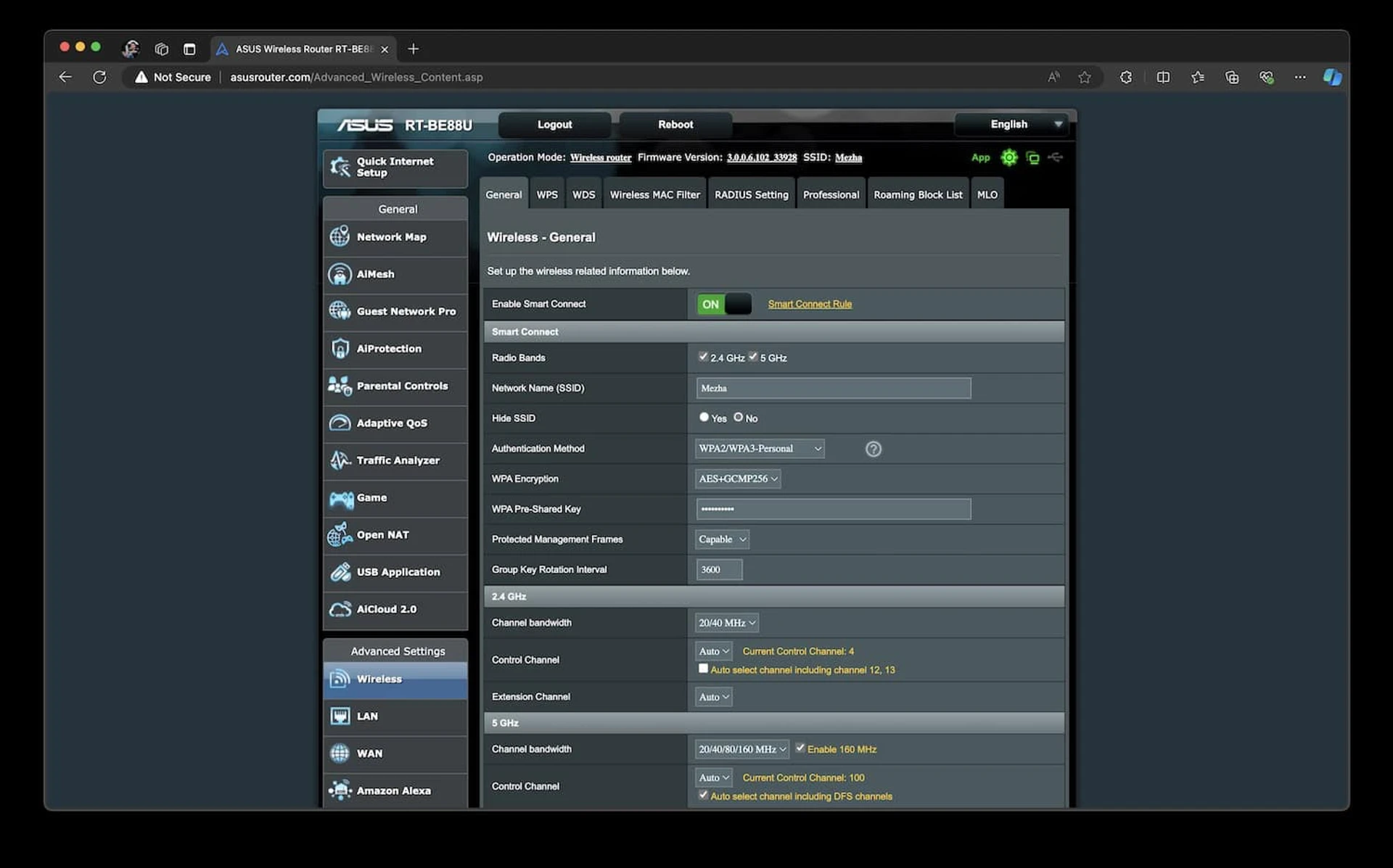Open browser split screen icon
Viewport: 1393px width, 868px height.
[1163, 77]
